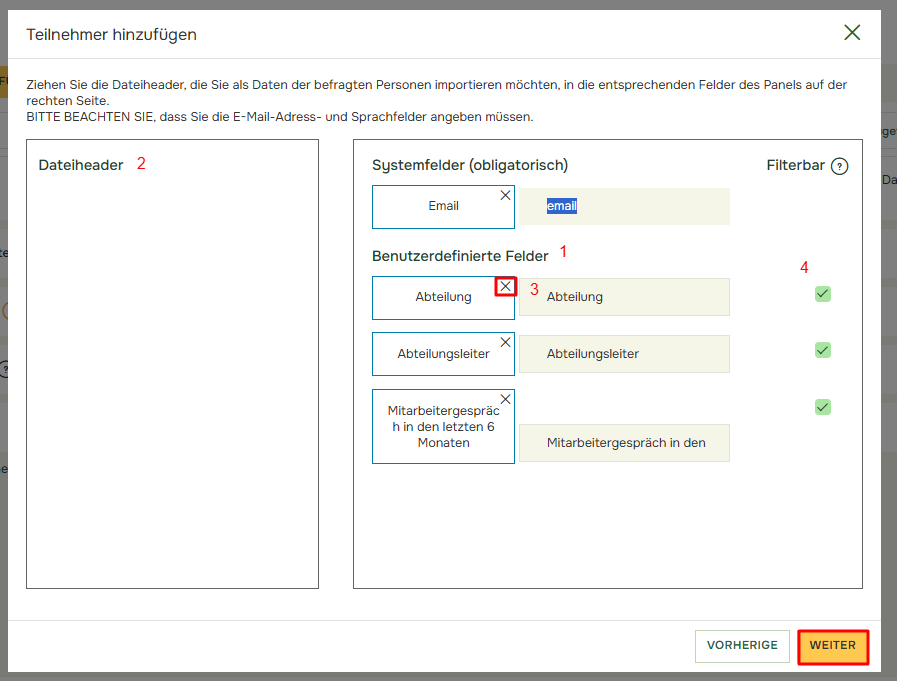Click the WEITER button
Viewport: 897px width, 681px height.
point(832,646)
